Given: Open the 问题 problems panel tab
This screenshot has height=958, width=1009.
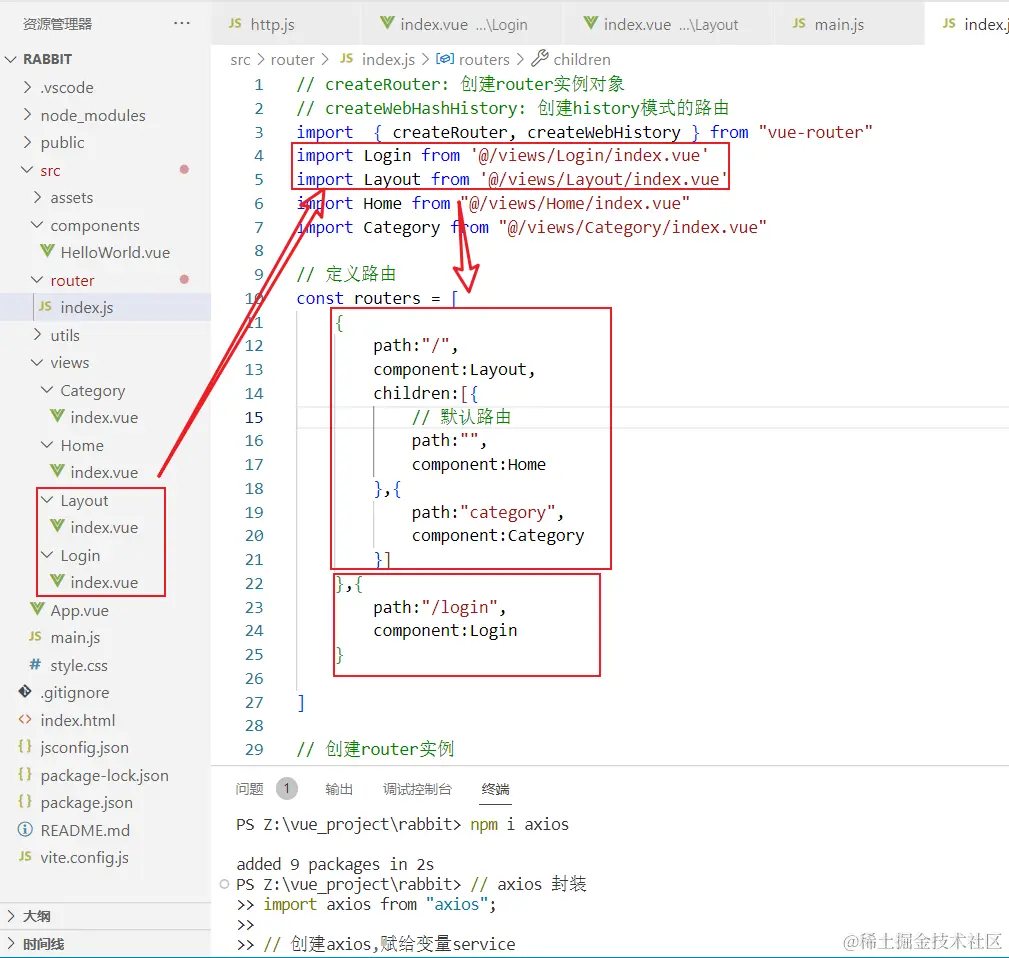Looking at the screenshot, I should pos(250,788).
